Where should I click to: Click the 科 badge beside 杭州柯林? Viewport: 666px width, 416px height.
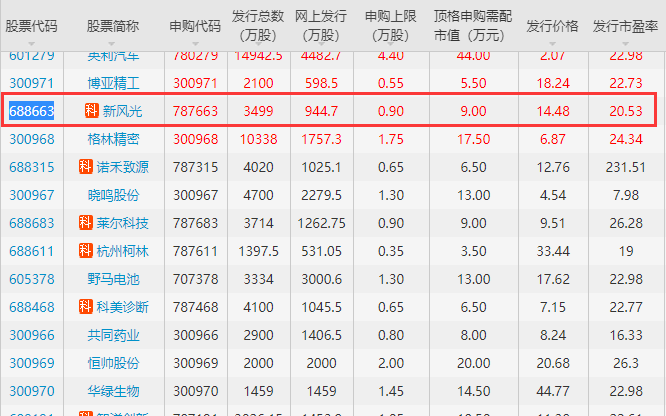[x=85, y=251]
